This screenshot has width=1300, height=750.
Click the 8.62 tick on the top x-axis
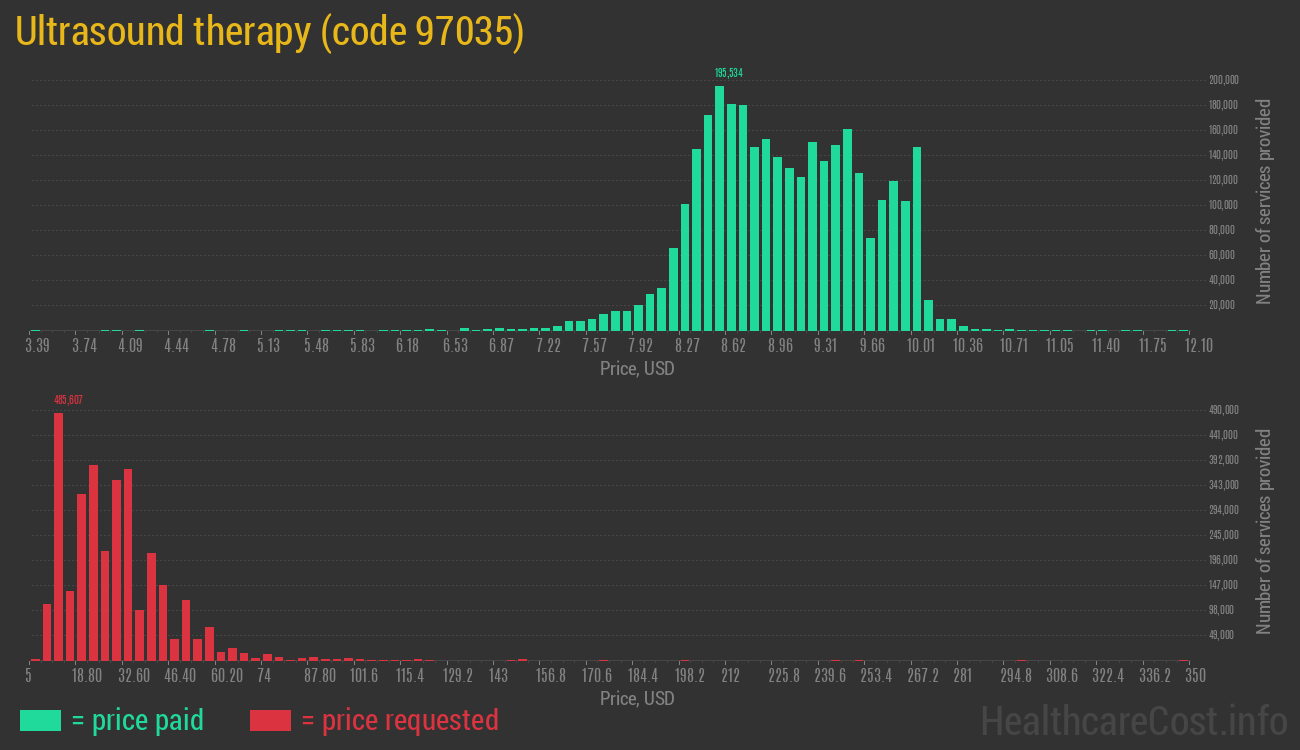pos(733,345)
